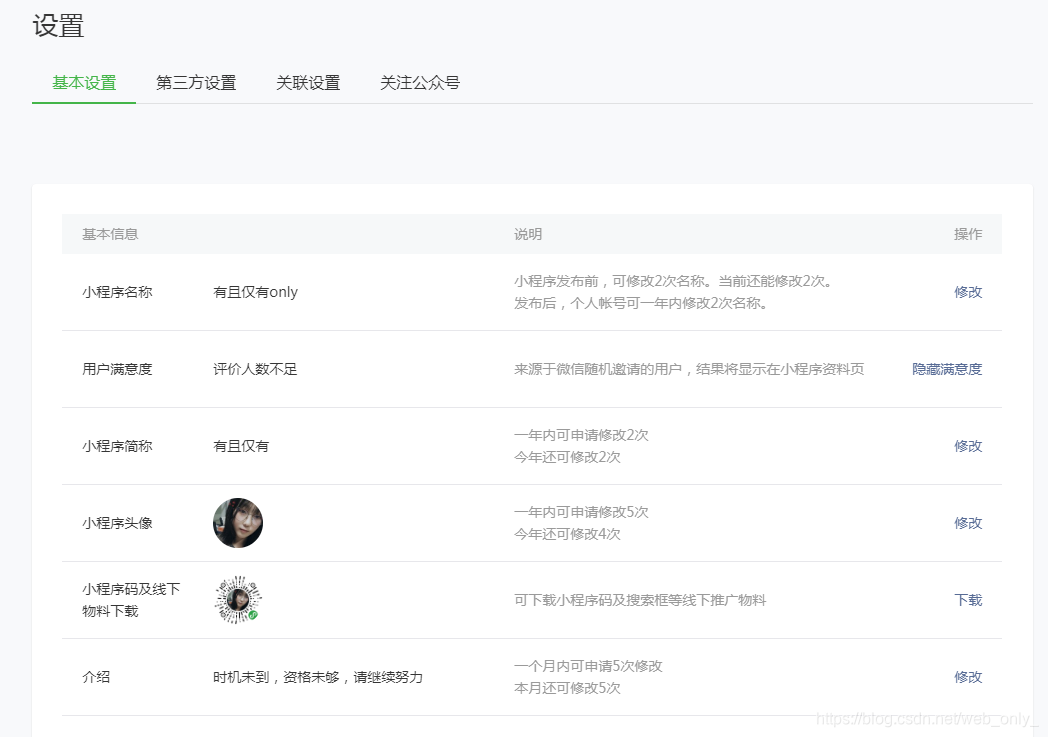Click the 说明 column header
Image resolution: width=1048 pixels, height=737 pixels.
pyautogui.click(x=526, y=233)
